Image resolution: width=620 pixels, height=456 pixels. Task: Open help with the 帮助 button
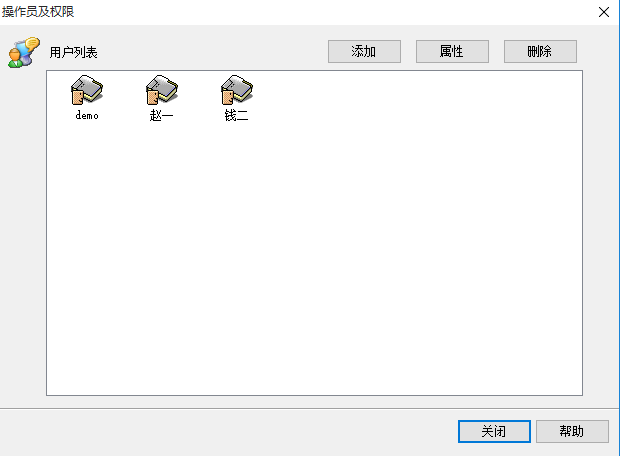click(x=572, y=431)
